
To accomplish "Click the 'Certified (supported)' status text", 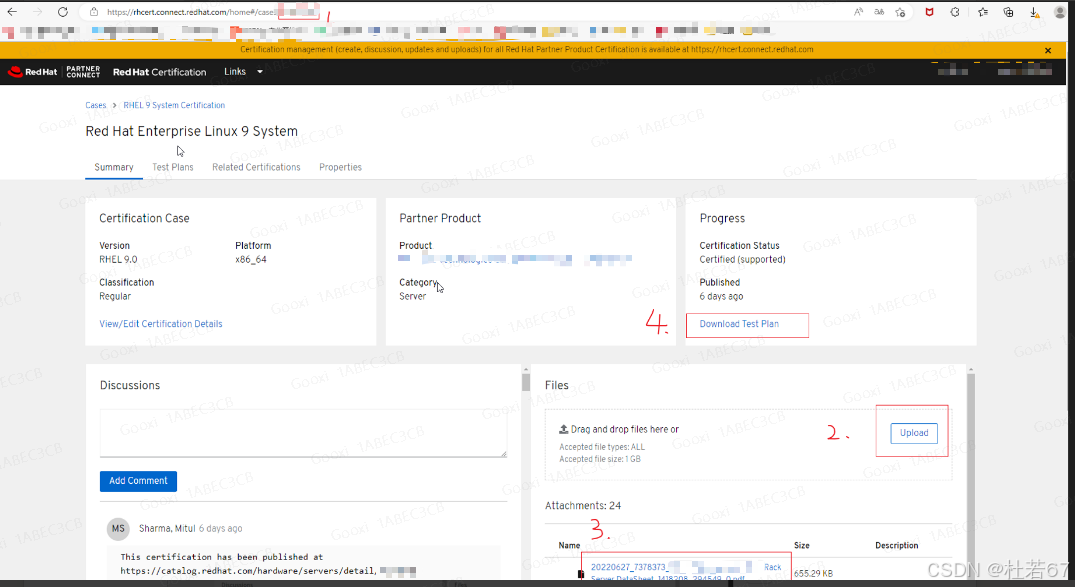I will click(742, 259).
